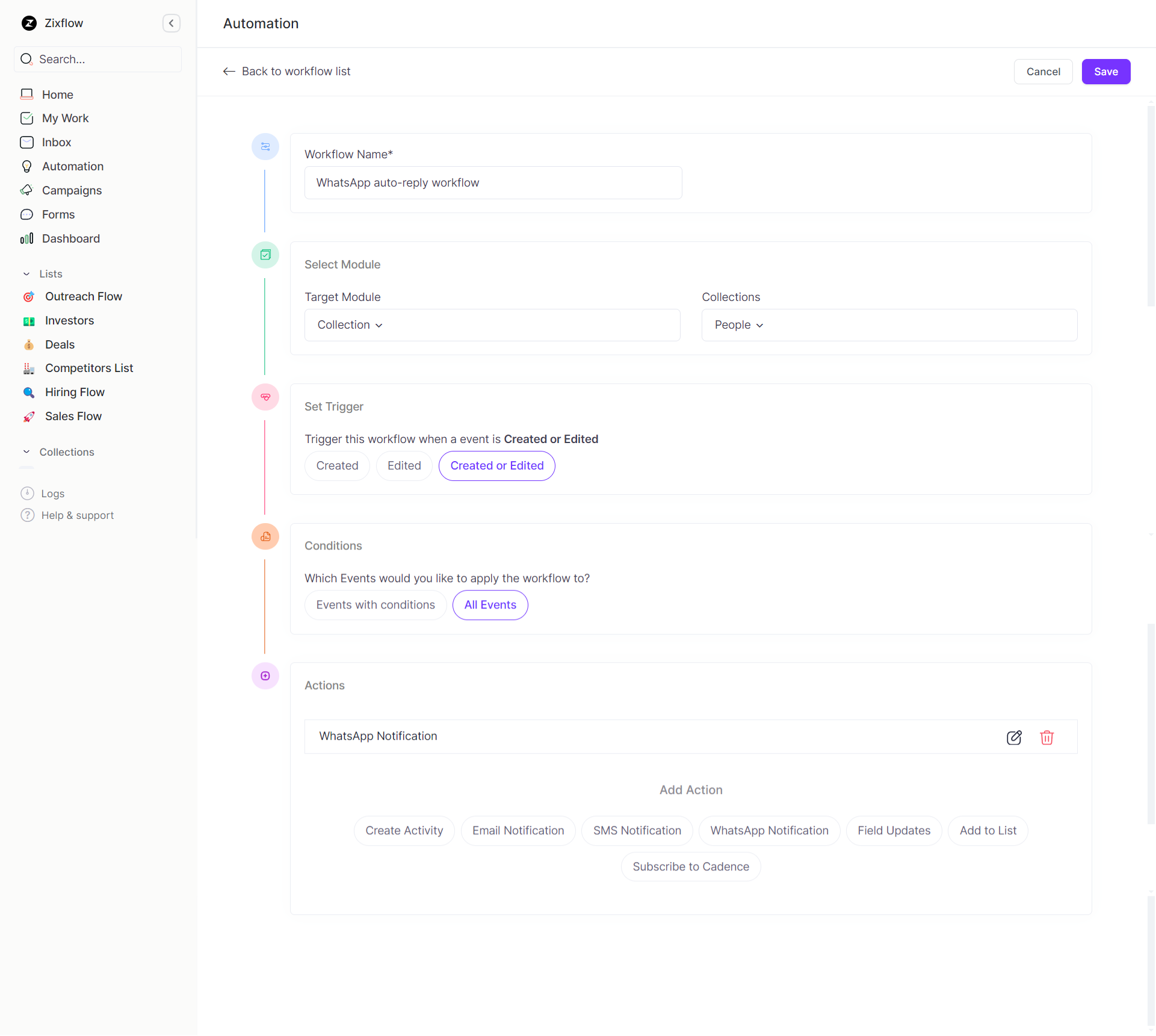1156x1036 pixels.
Task: Go back to workflow list
Action: (x=286, y=71)
